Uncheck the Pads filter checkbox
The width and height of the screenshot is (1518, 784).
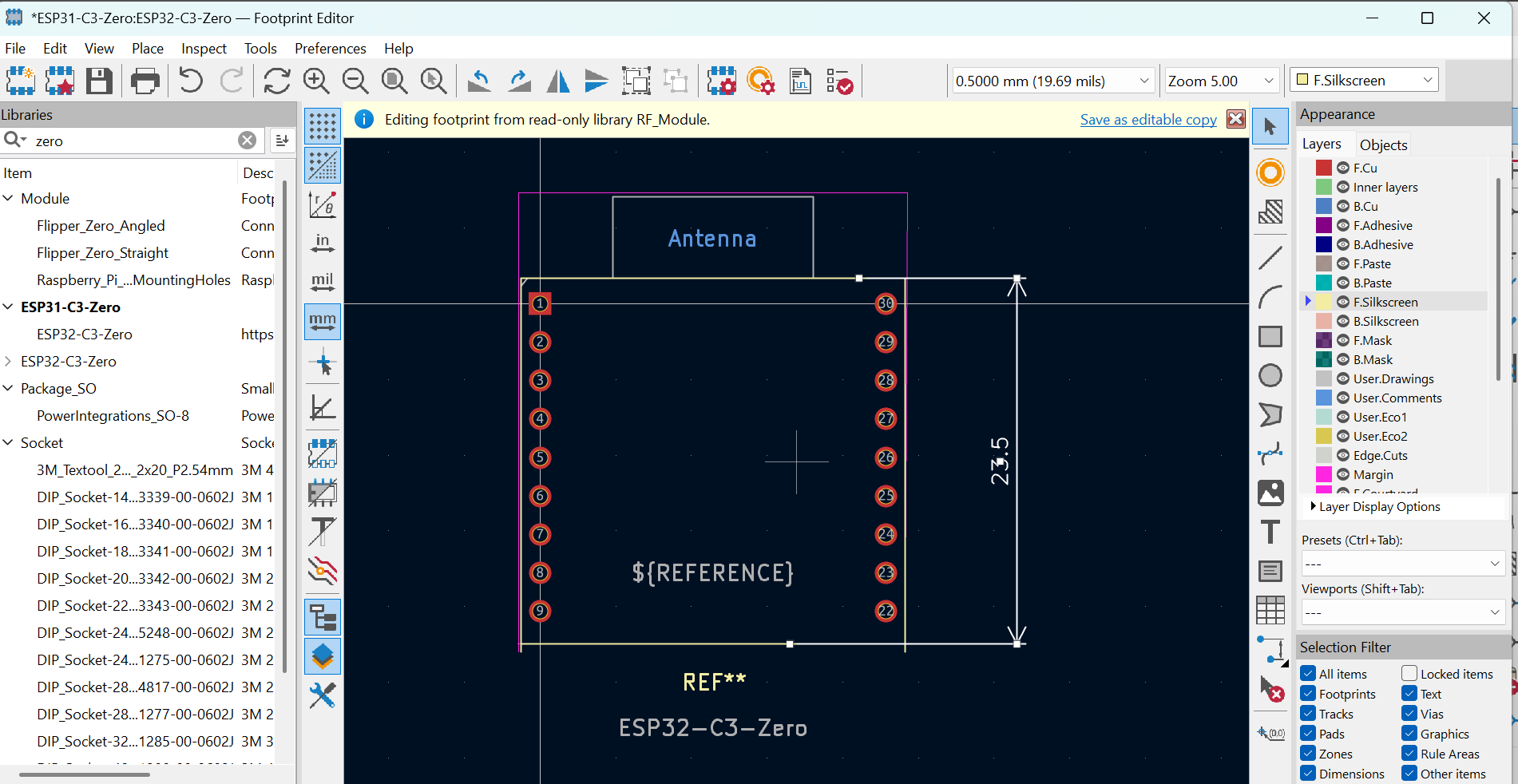pos(1308,734)
